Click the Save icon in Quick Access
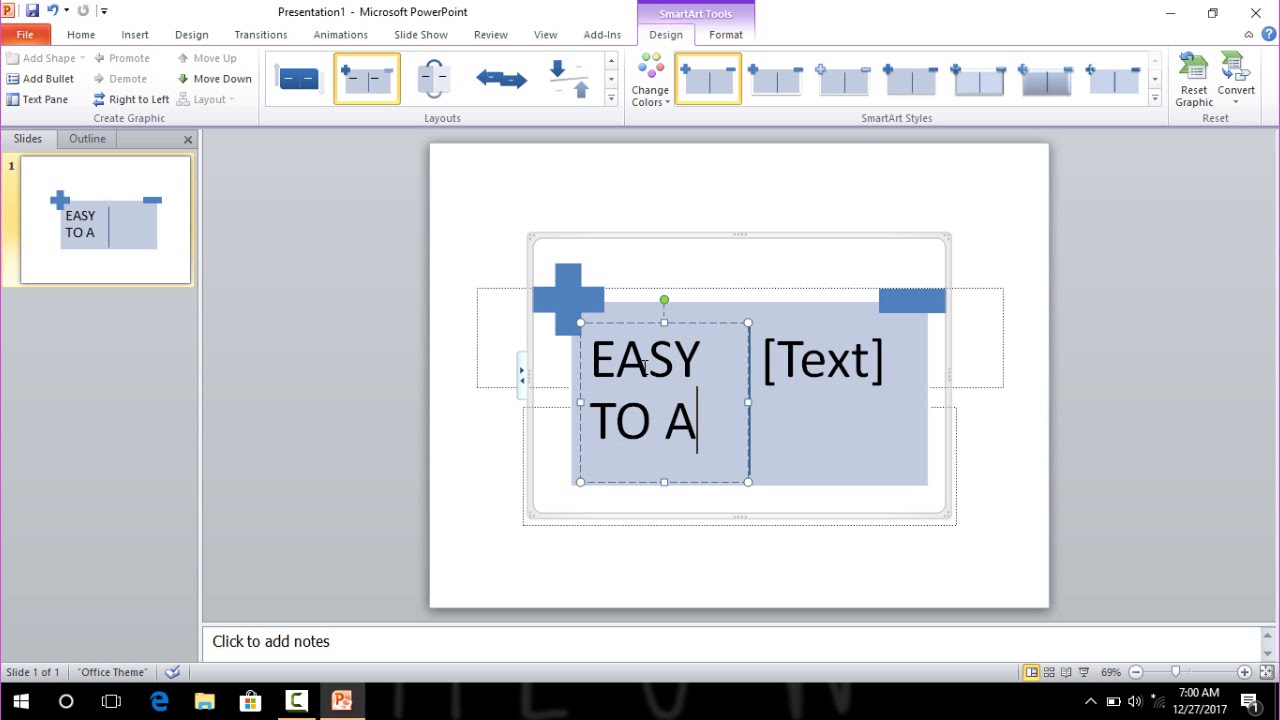This screenshot has height=720, width=1280. pyautogui.click(x=32, y=11)
